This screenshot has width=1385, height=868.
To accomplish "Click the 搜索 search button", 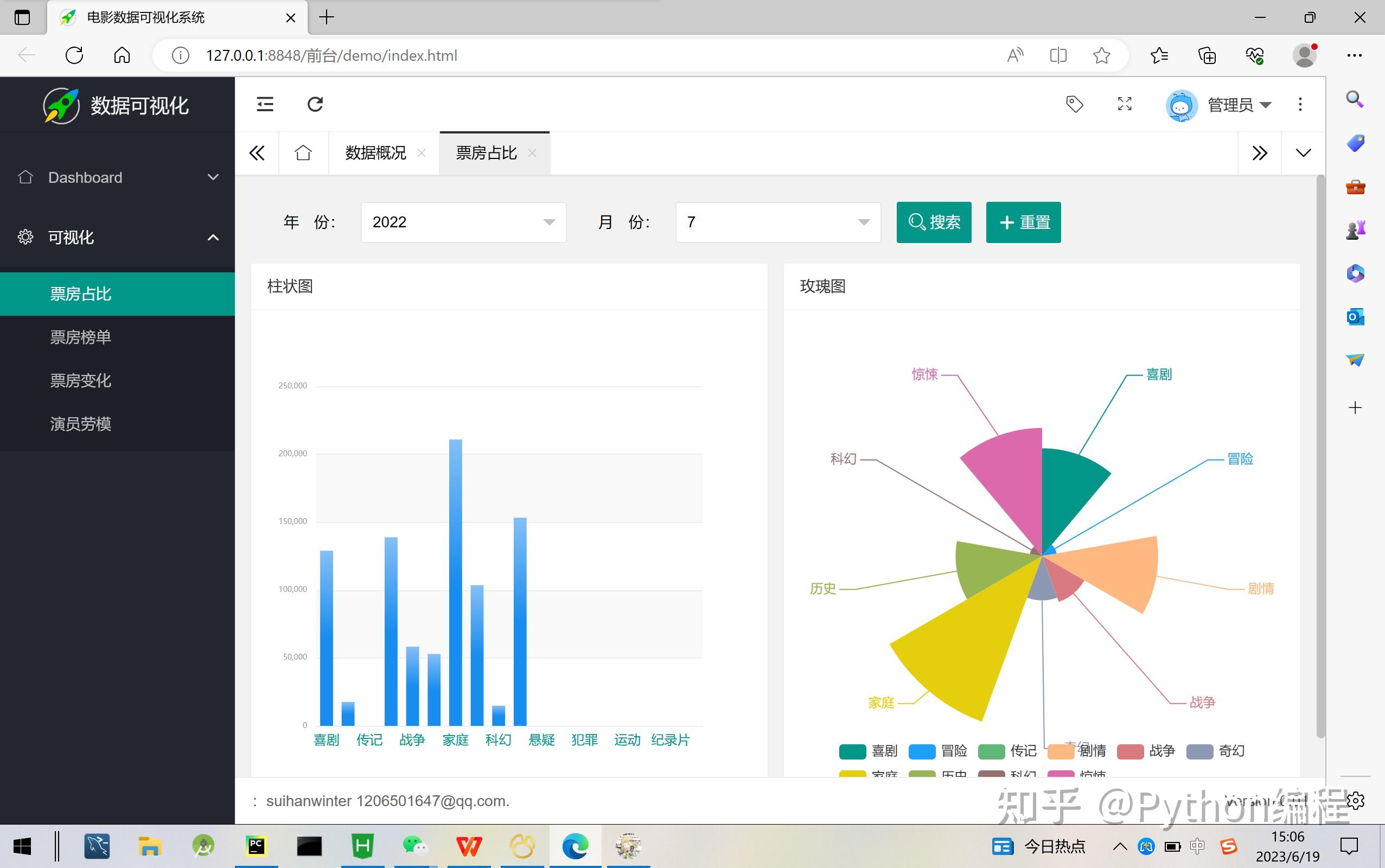I will (933, 222).
